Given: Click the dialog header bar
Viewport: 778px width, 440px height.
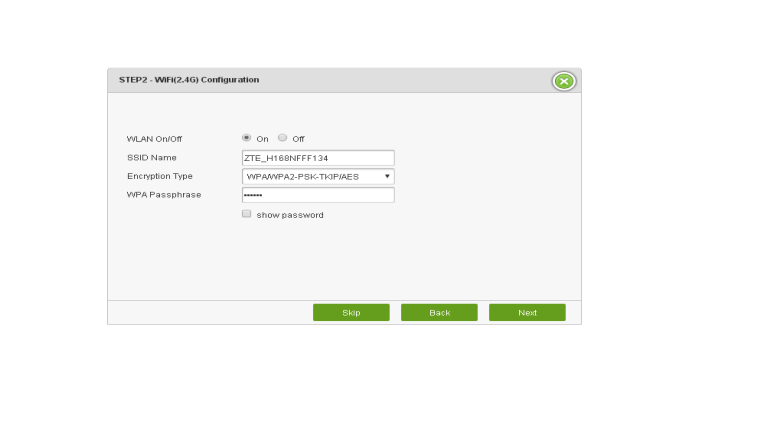Looking at the screenshot, I should click(344, 80).
